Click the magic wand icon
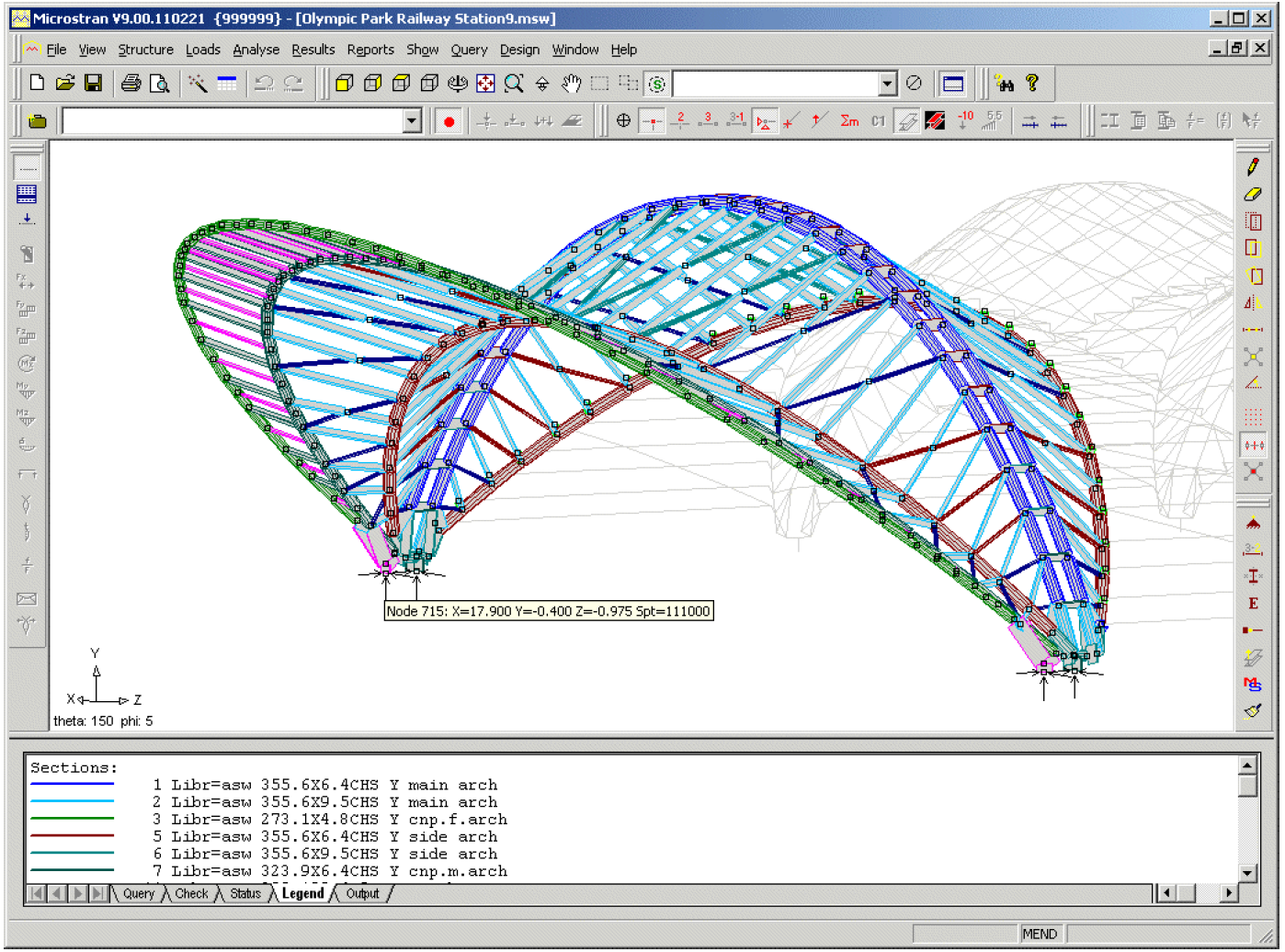 coord(198,84)
